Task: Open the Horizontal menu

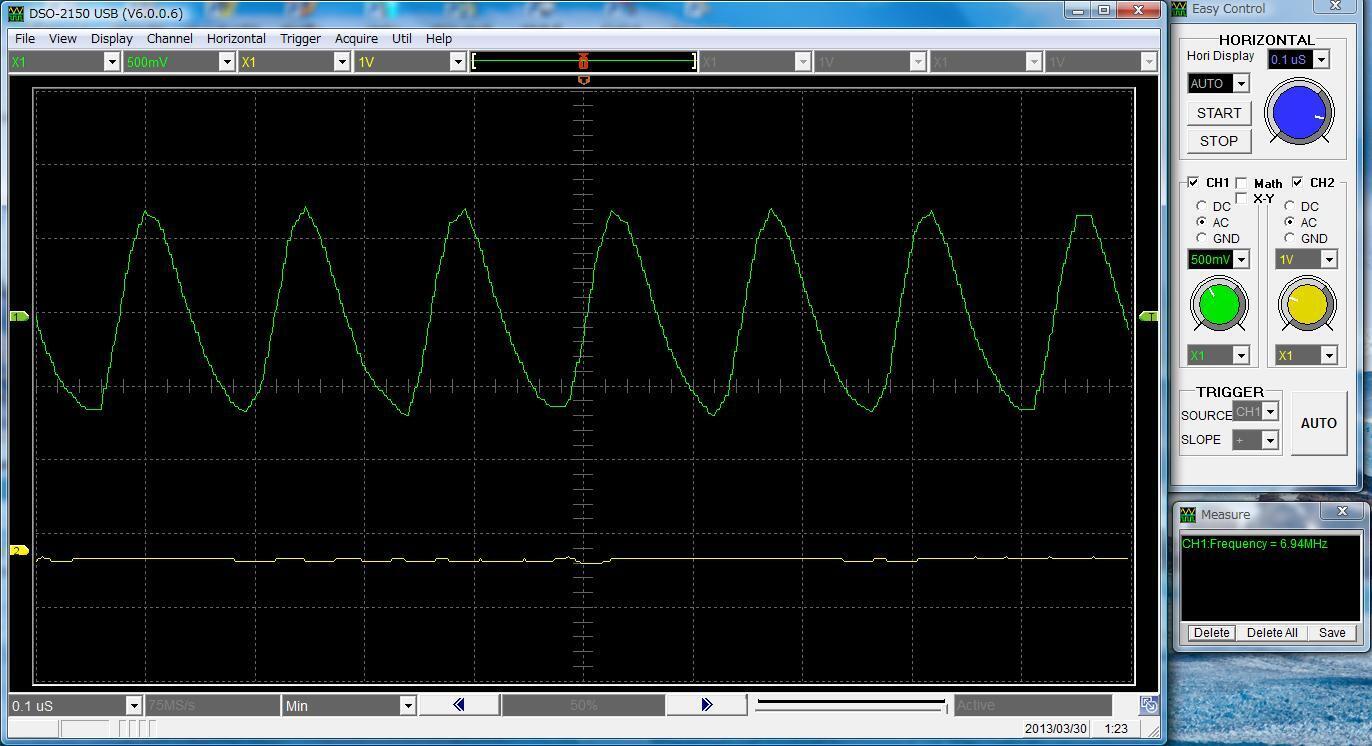Action: click(236, 38)
